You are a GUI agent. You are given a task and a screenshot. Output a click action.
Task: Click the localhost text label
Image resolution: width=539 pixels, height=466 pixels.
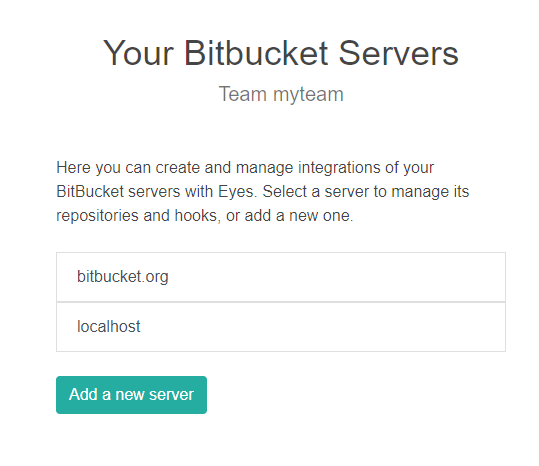coord(109,326)
